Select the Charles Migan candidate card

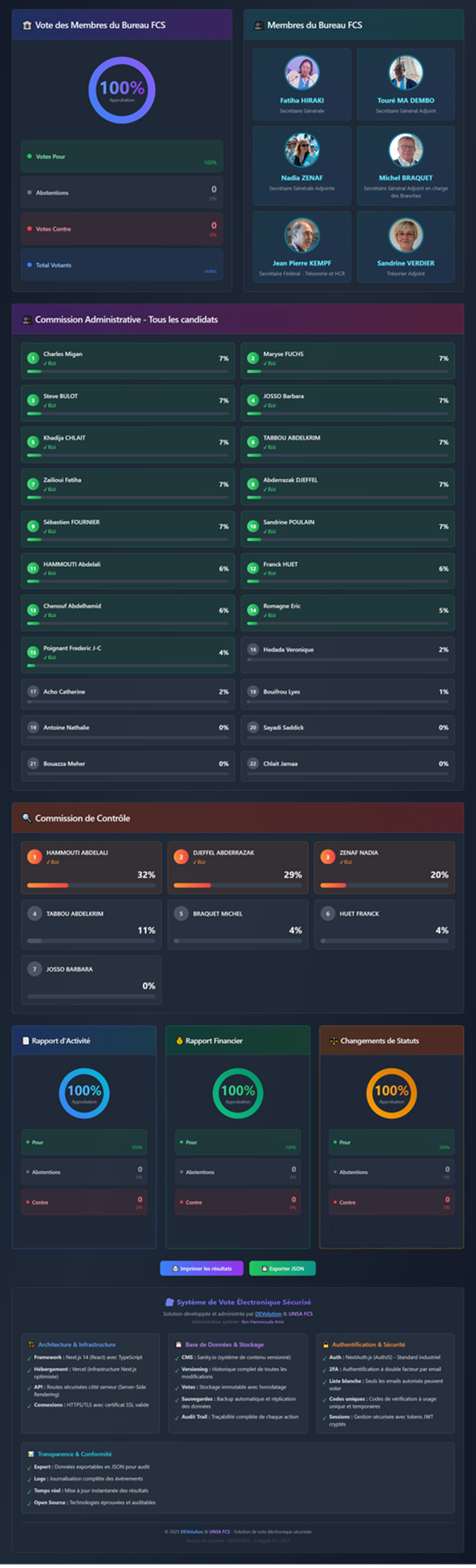click(127, 360)
